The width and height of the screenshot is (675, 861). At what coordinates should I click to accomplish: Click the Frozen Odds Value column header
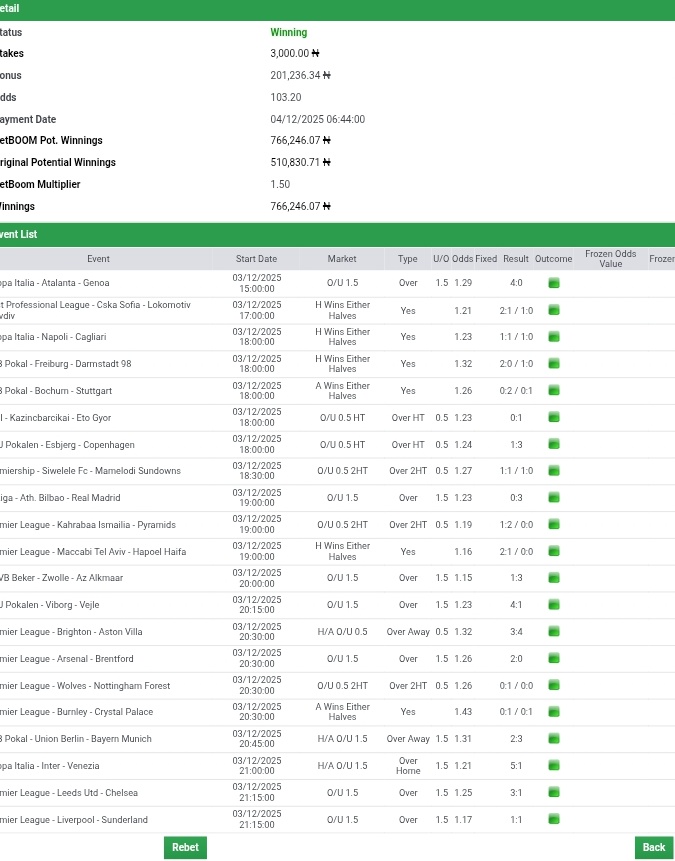[x=610, y=259]
